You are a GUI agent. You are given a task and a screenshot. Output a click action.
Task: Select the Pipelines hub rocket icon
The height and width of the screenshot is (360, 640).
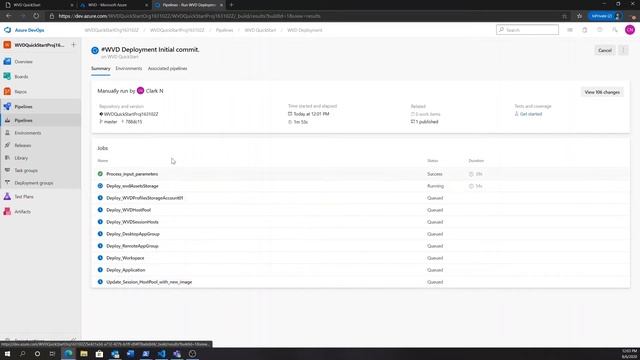7,106
